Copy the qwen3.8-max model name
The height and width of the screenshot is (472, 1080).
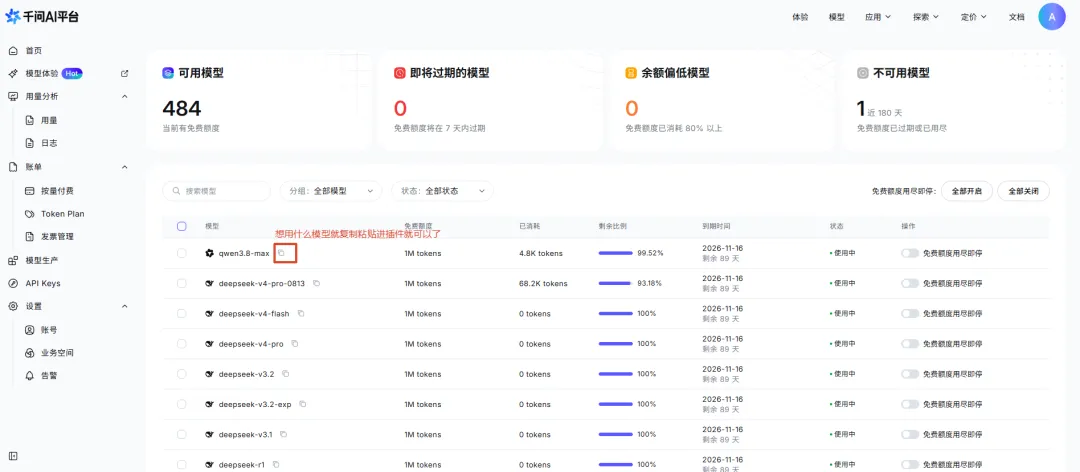point(281,253)
